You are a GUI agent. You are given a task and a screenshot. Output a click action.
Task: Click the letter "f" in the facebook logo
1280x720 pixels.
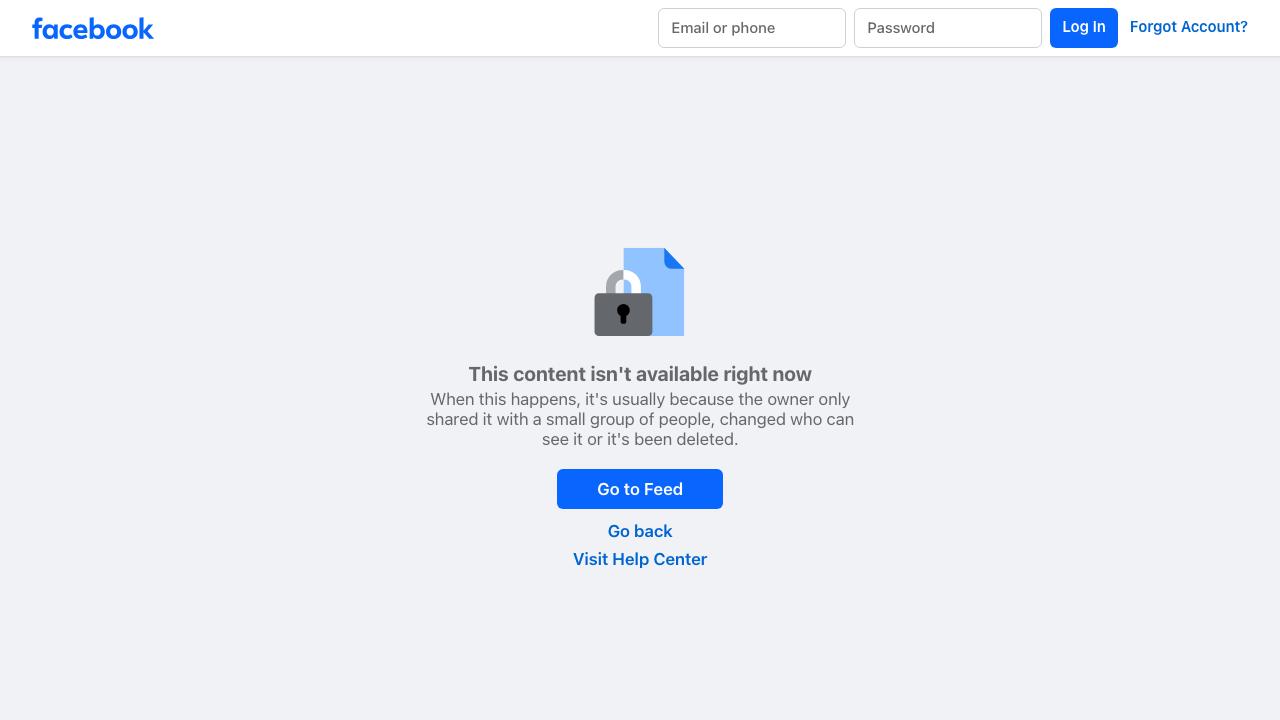(x=38, y=28)
